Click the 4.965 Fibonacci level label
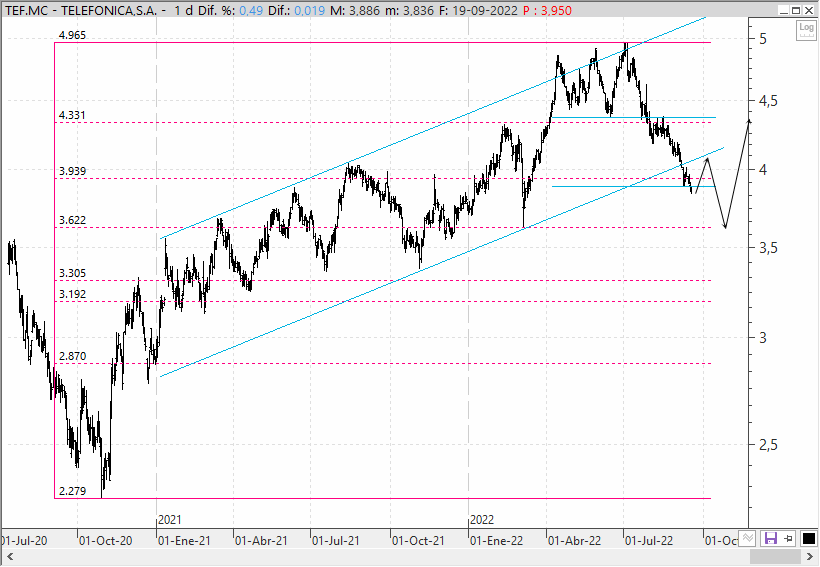This screenshot has width=820, height=567. (72, 36)
